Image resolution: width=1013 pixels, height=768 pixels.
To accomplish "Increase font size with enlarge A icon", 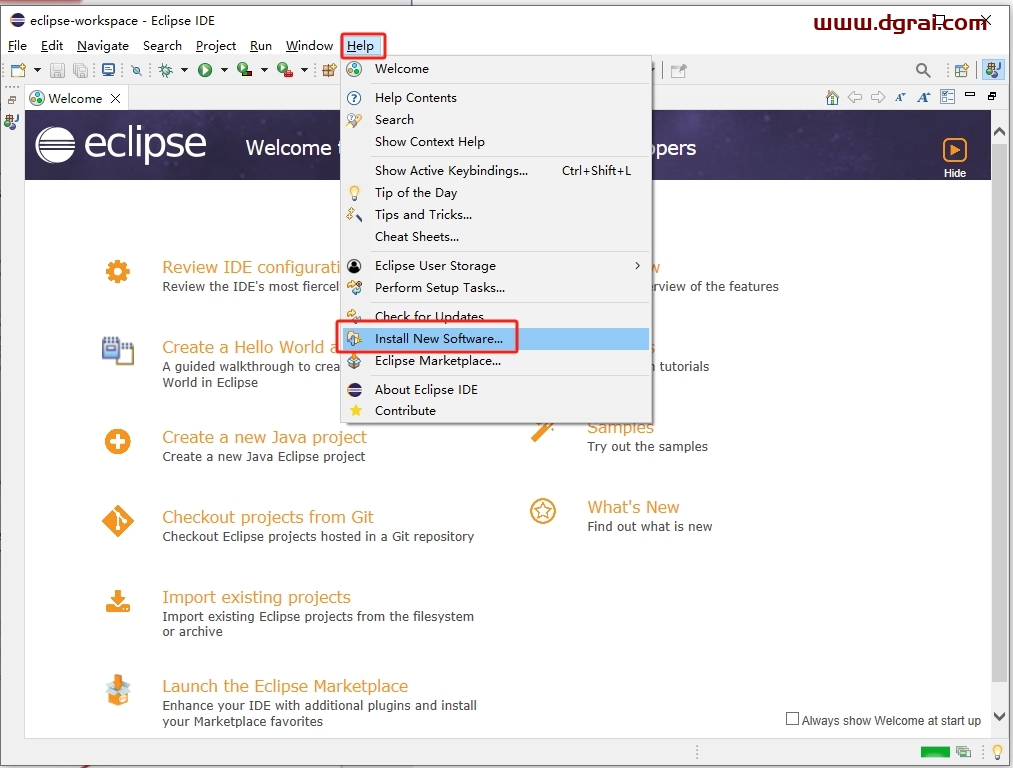I will pyautogui.click(x=923, y=97).
